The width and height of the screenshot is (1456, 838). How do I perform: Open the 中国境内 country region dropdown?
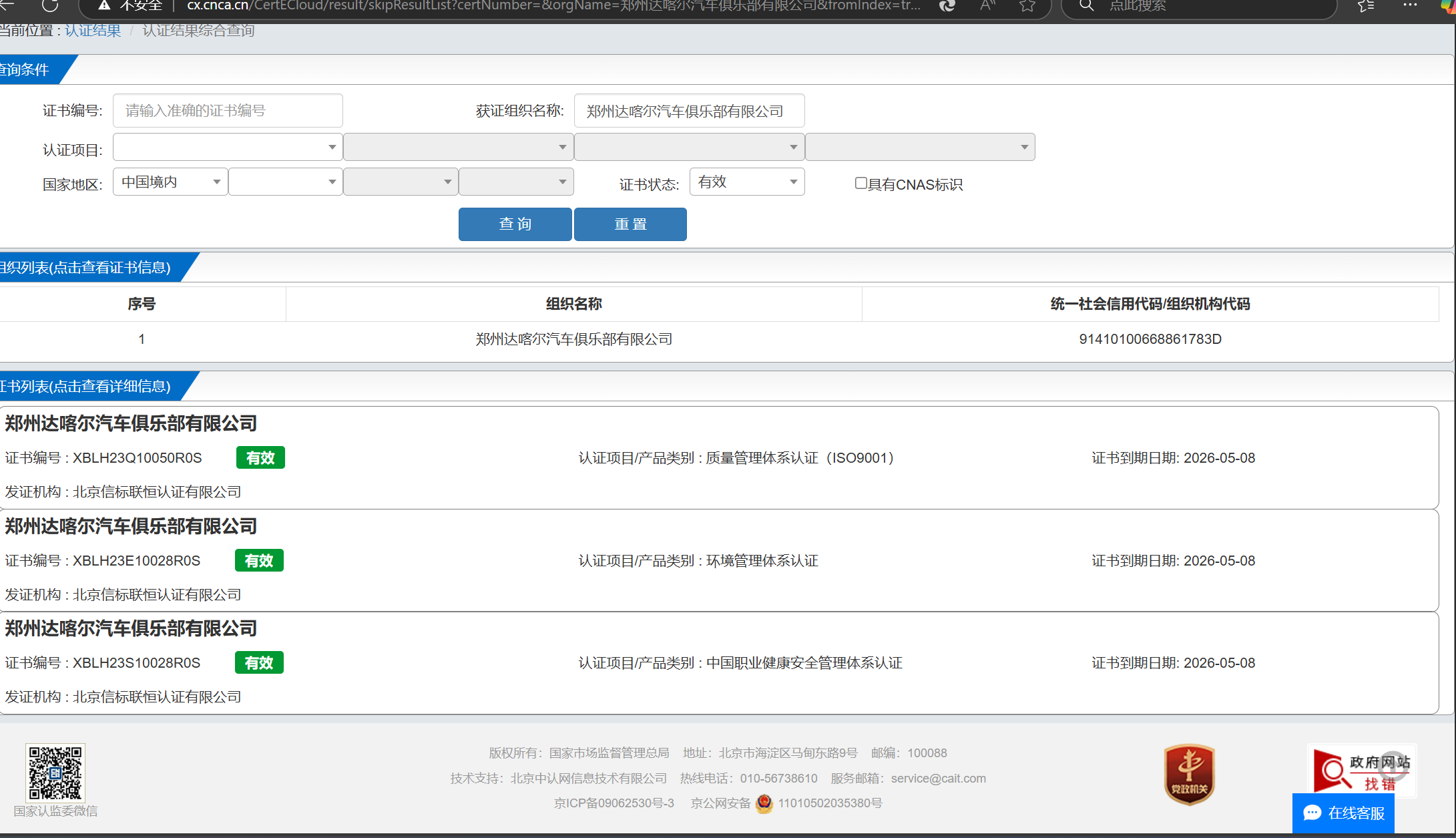coord(170,182)
